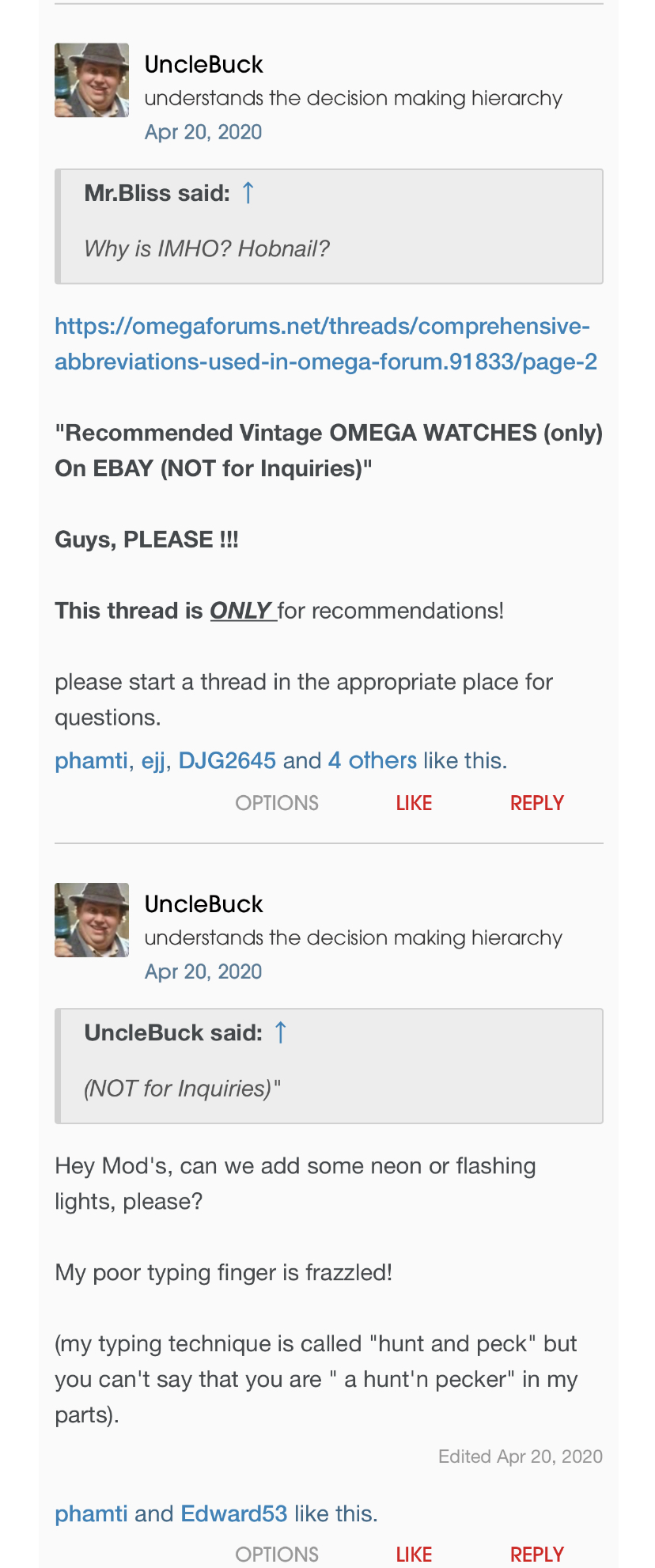Image resolution: width=655 pixels, height=1568 pixels.
Task: Like the second UncleBuck post
Action: [x=414, y=1555]
